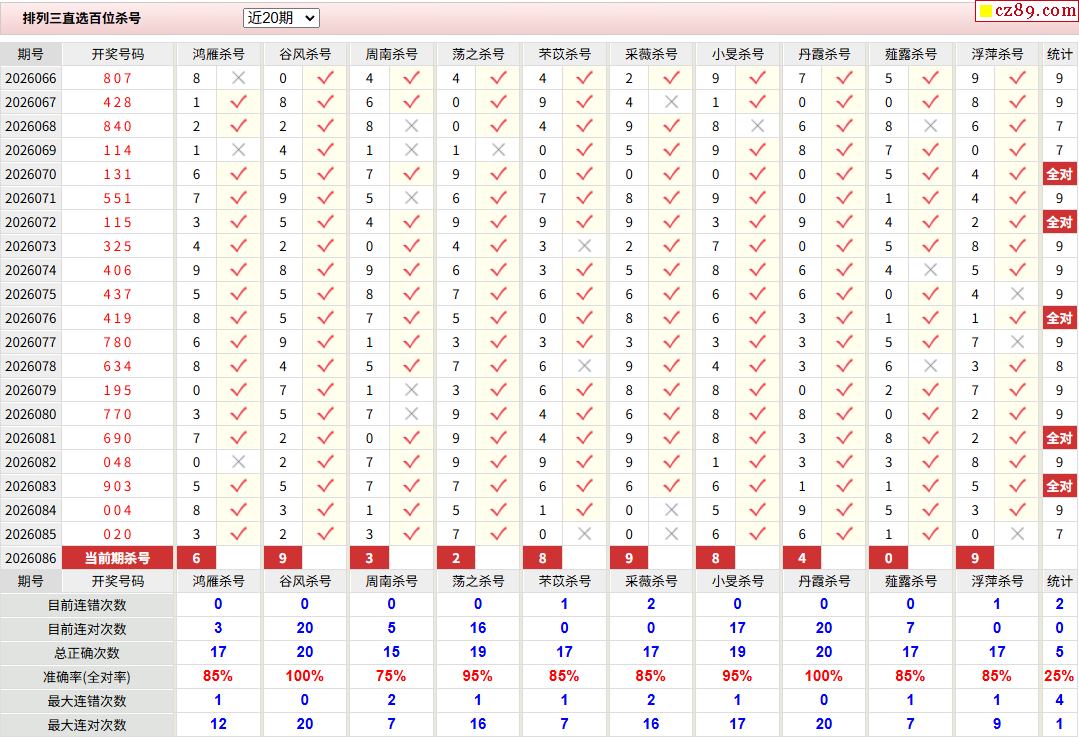Click the 准确率(全对率) row label
Image resolution: width=1079 pixels, height=737 pixels.
[x=87, y=677]
